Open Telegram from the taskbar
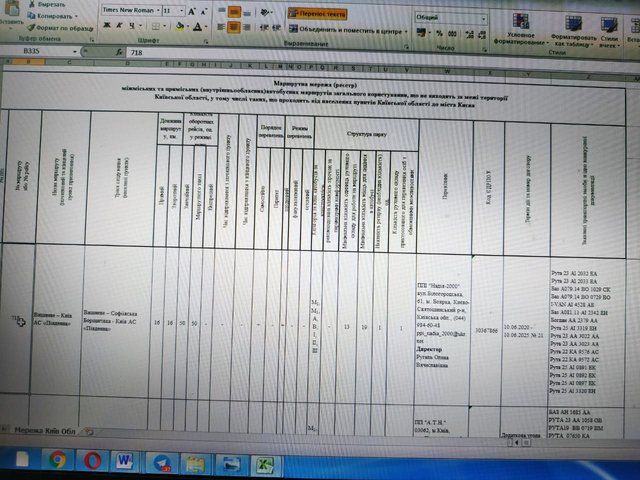 [160, 461]
